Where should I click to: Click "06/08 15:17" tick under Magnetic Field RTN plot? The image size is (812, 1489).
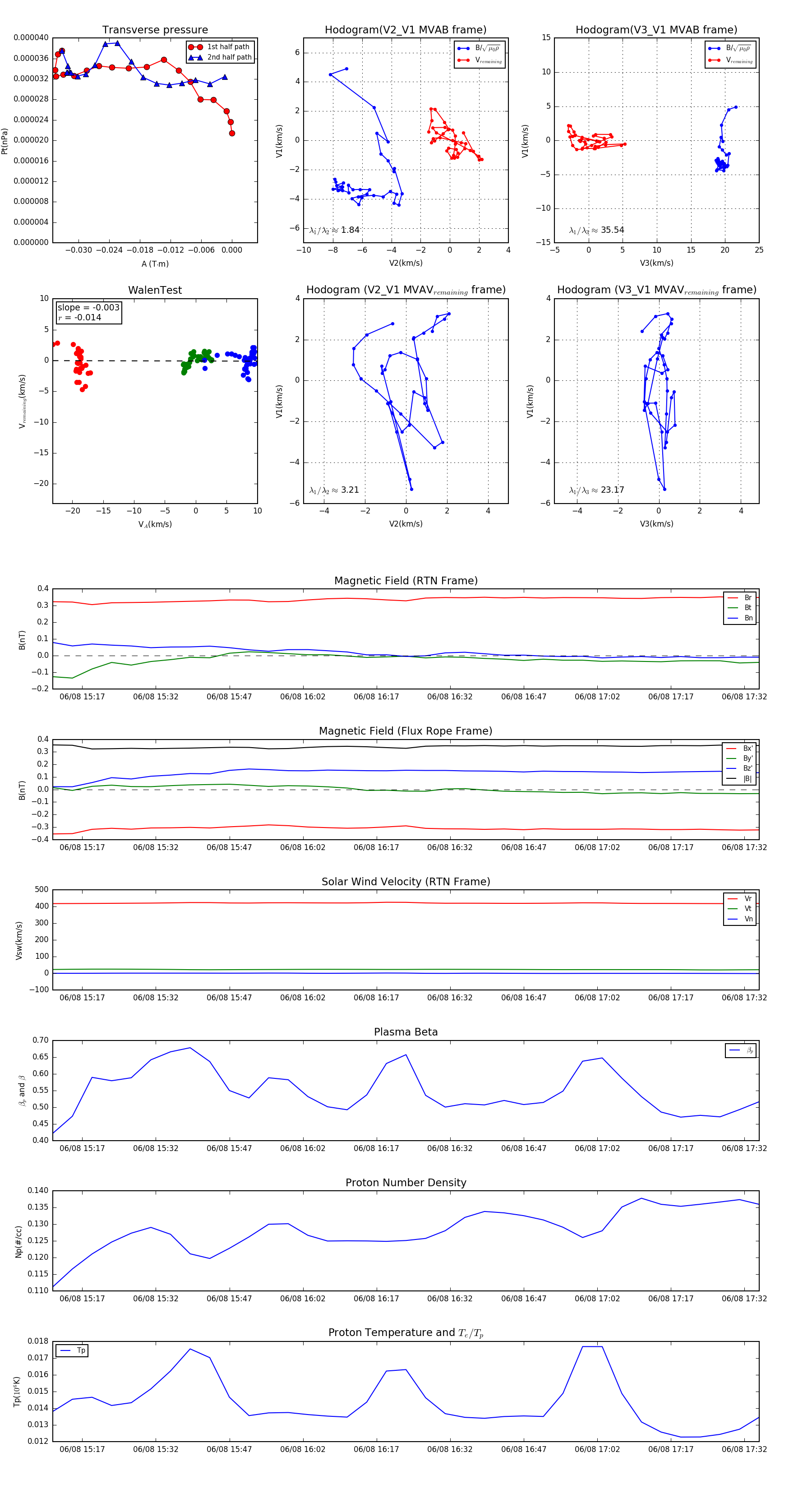point(82,697)
